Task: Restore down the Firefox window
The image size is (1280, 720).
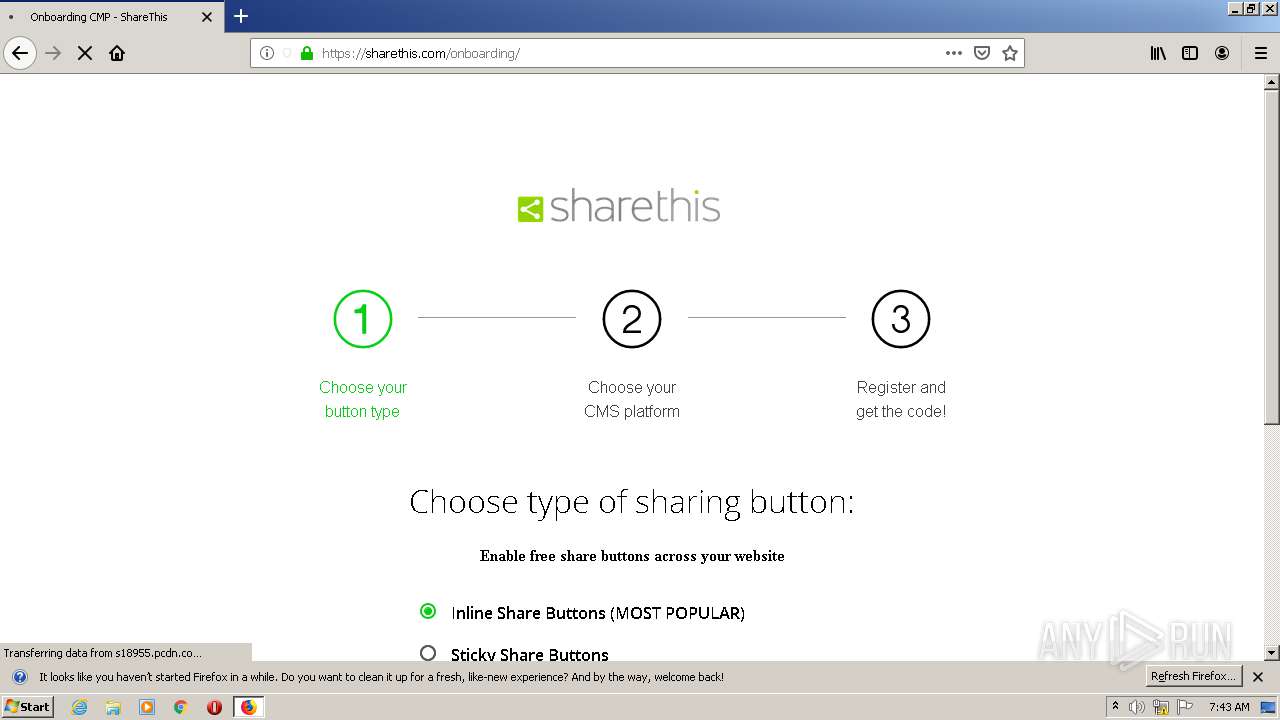Action: (1250, 8)
